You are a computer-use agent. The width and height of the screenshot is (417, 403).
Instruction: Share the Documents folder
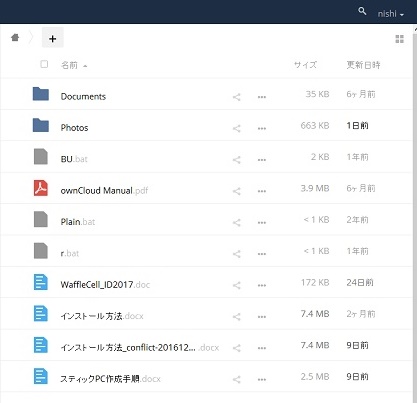point(237,97)
